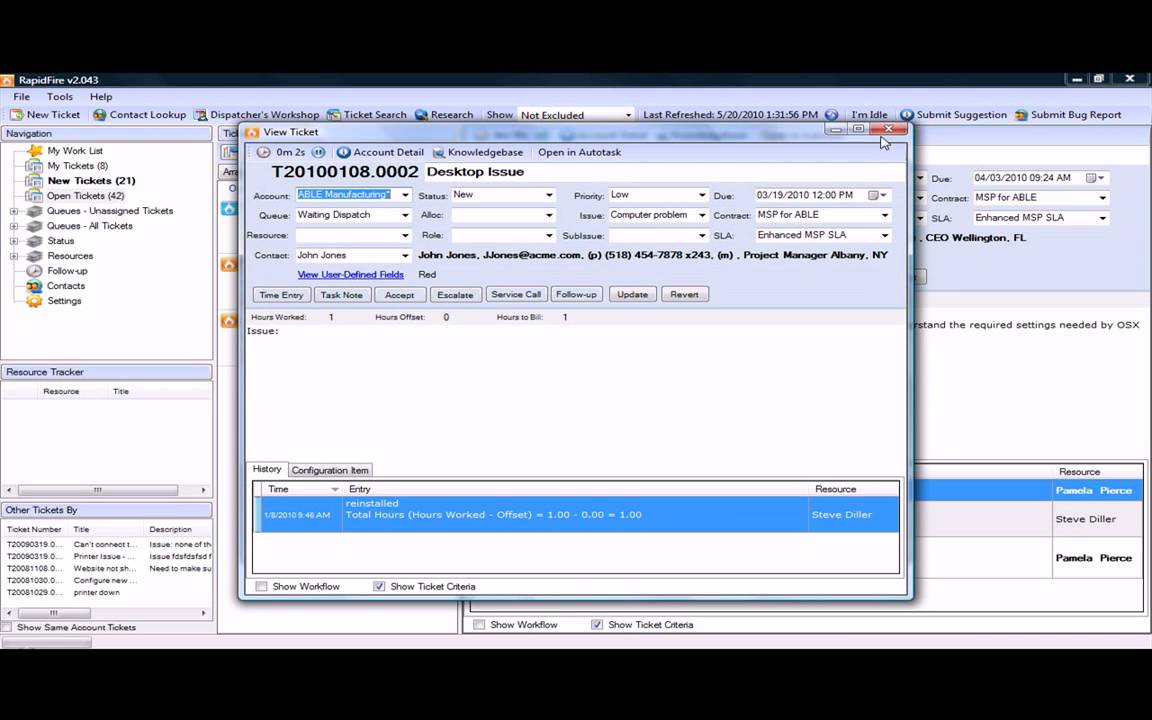The image size is (1152, 720).
Task: Expand Queues - All Tickets node
Action: point(13,226)
